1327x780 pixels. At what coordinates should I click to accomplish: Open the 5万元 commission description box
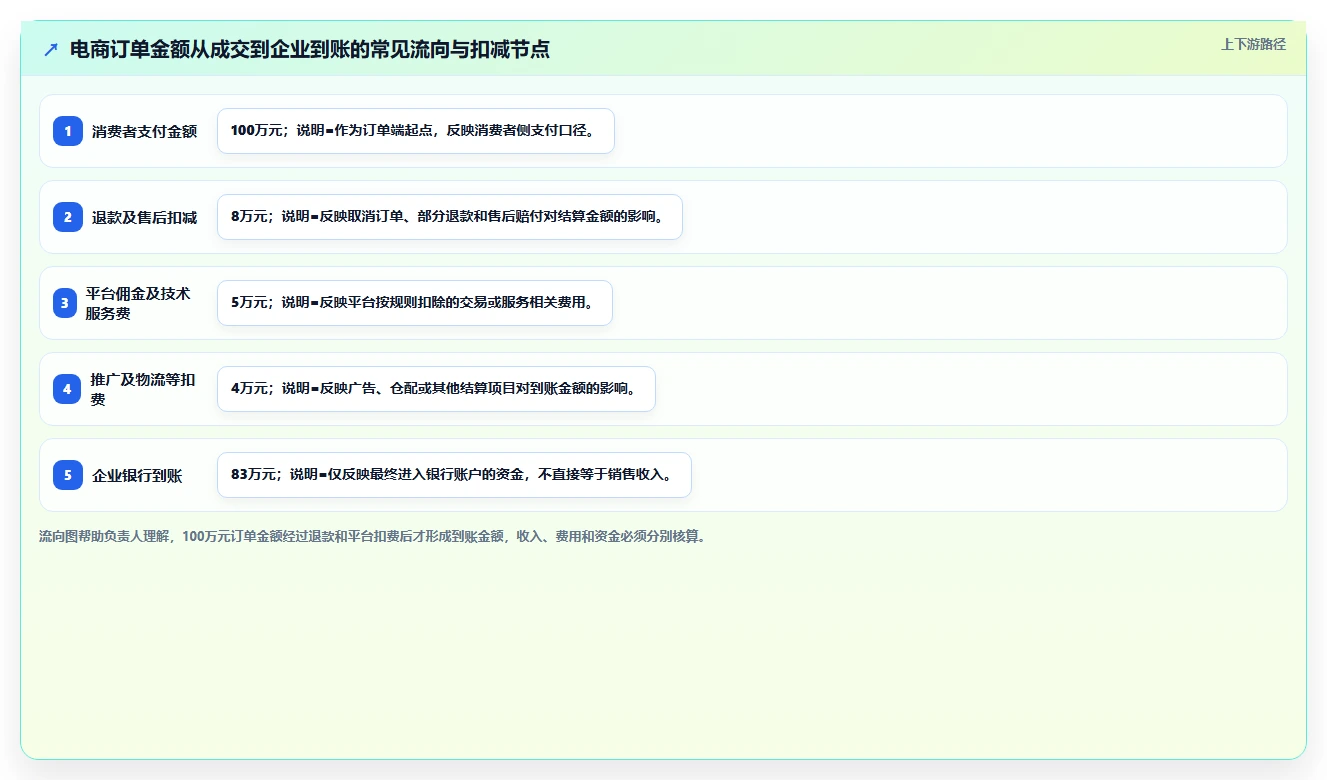point(414,303)
